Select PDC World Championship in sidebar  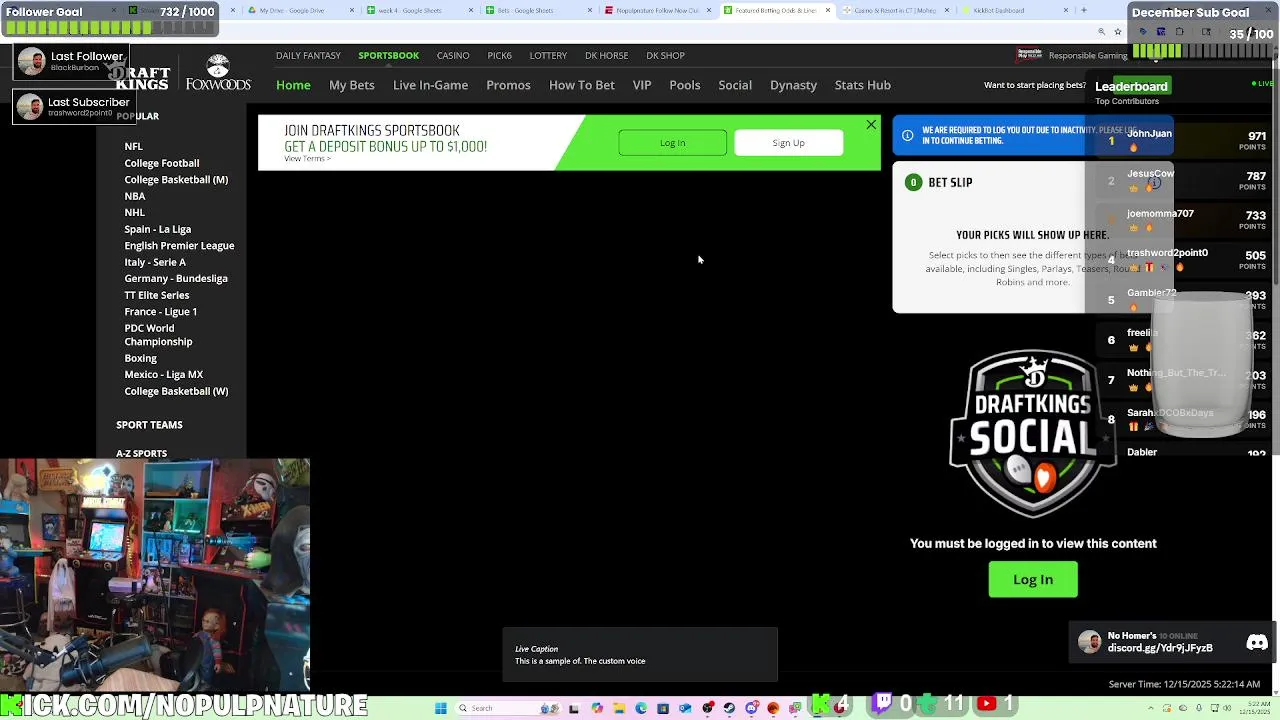[x=158, y=335]
